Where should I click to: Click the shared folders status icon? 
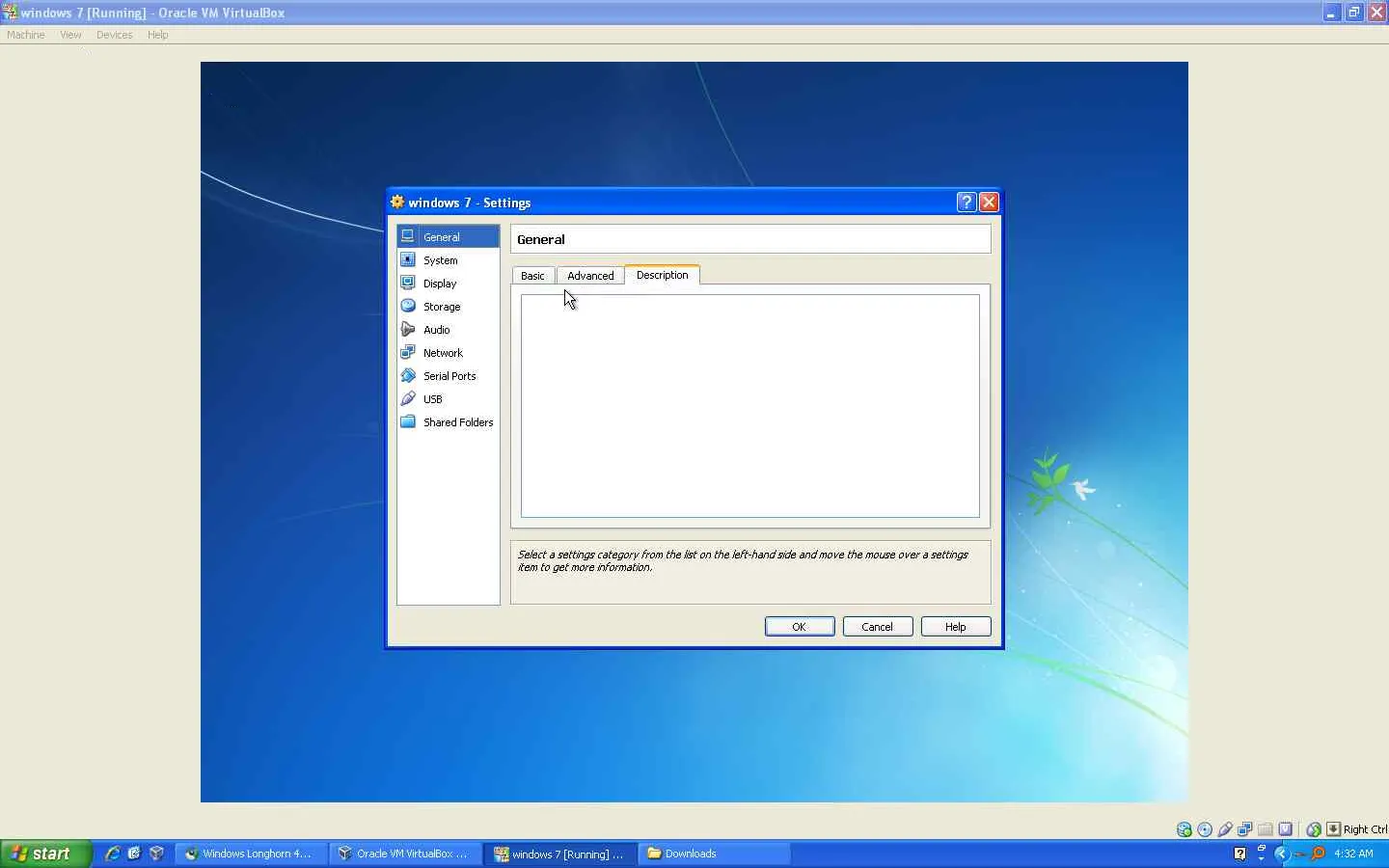[x=1266, y=829]
